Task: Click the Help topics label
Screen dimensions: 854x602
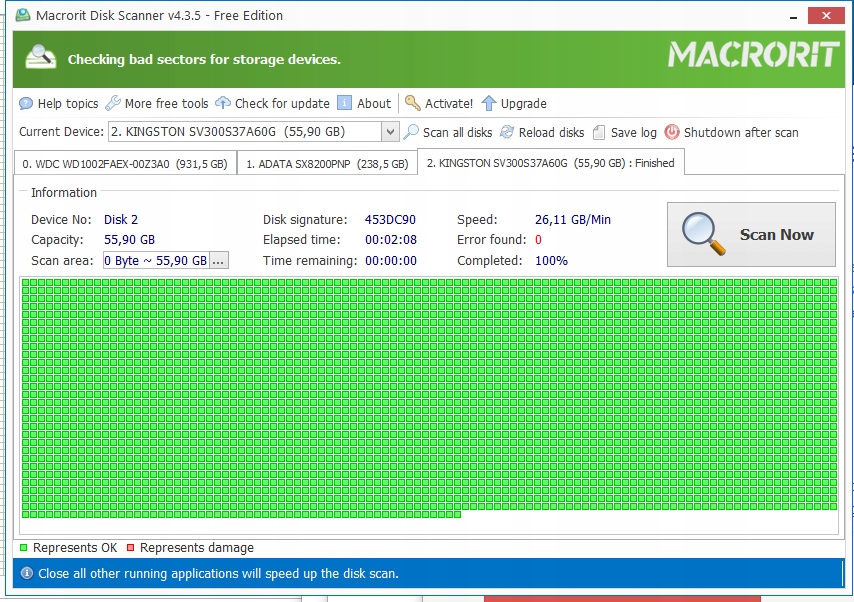Action: (x=68, y=104)
